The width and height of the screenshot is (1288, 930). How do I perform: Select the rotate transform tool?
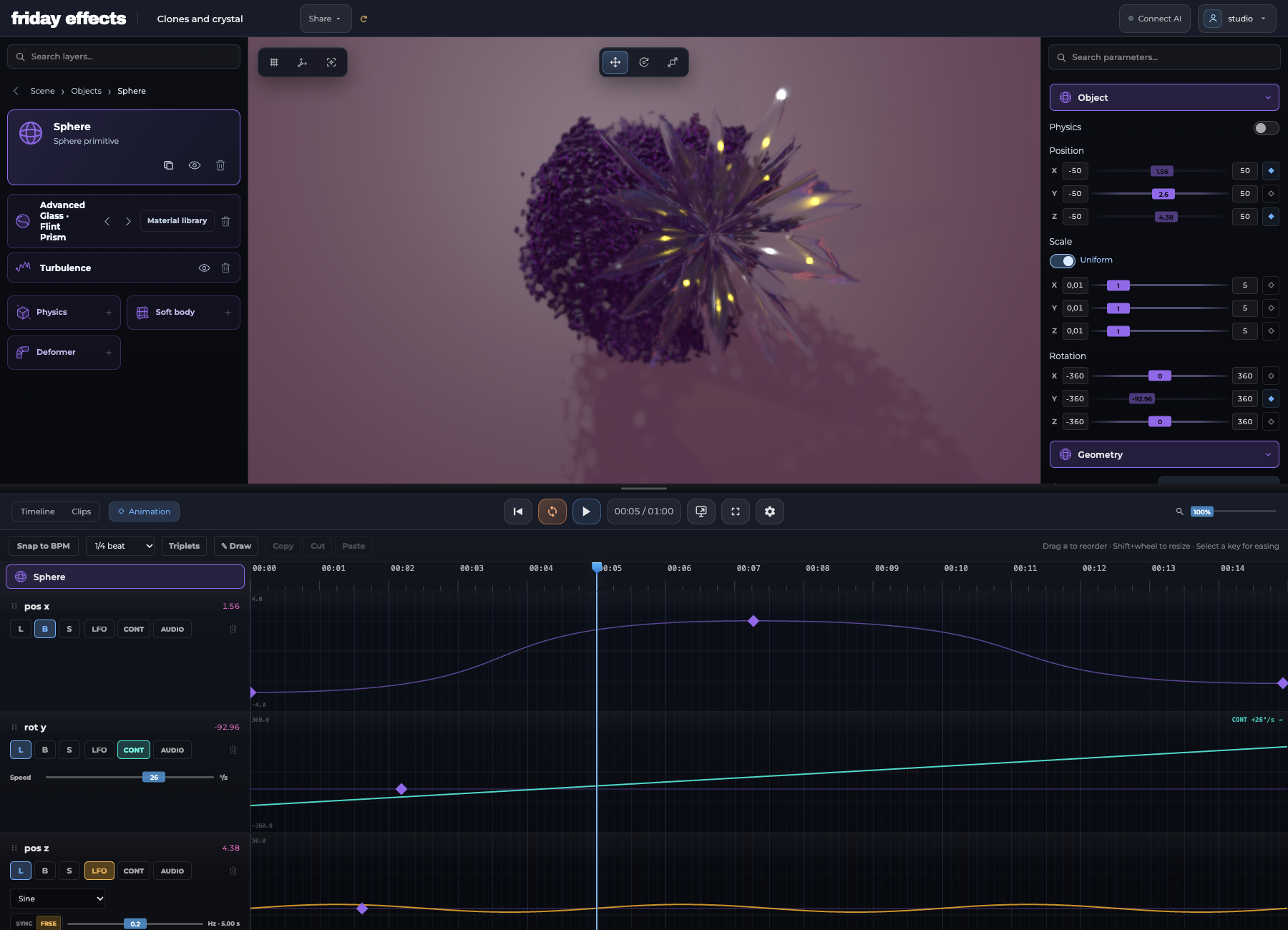click(644, 62)
